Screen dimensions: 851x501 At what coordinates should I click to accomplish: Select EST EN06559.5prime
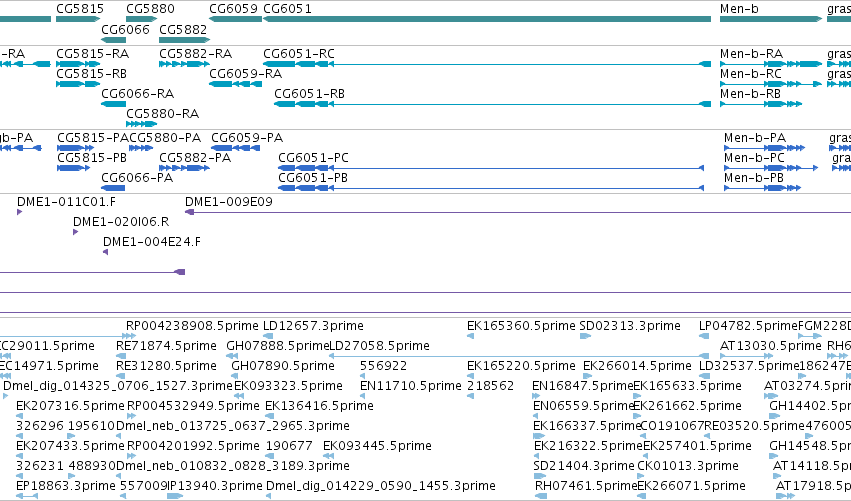point(583,406)
